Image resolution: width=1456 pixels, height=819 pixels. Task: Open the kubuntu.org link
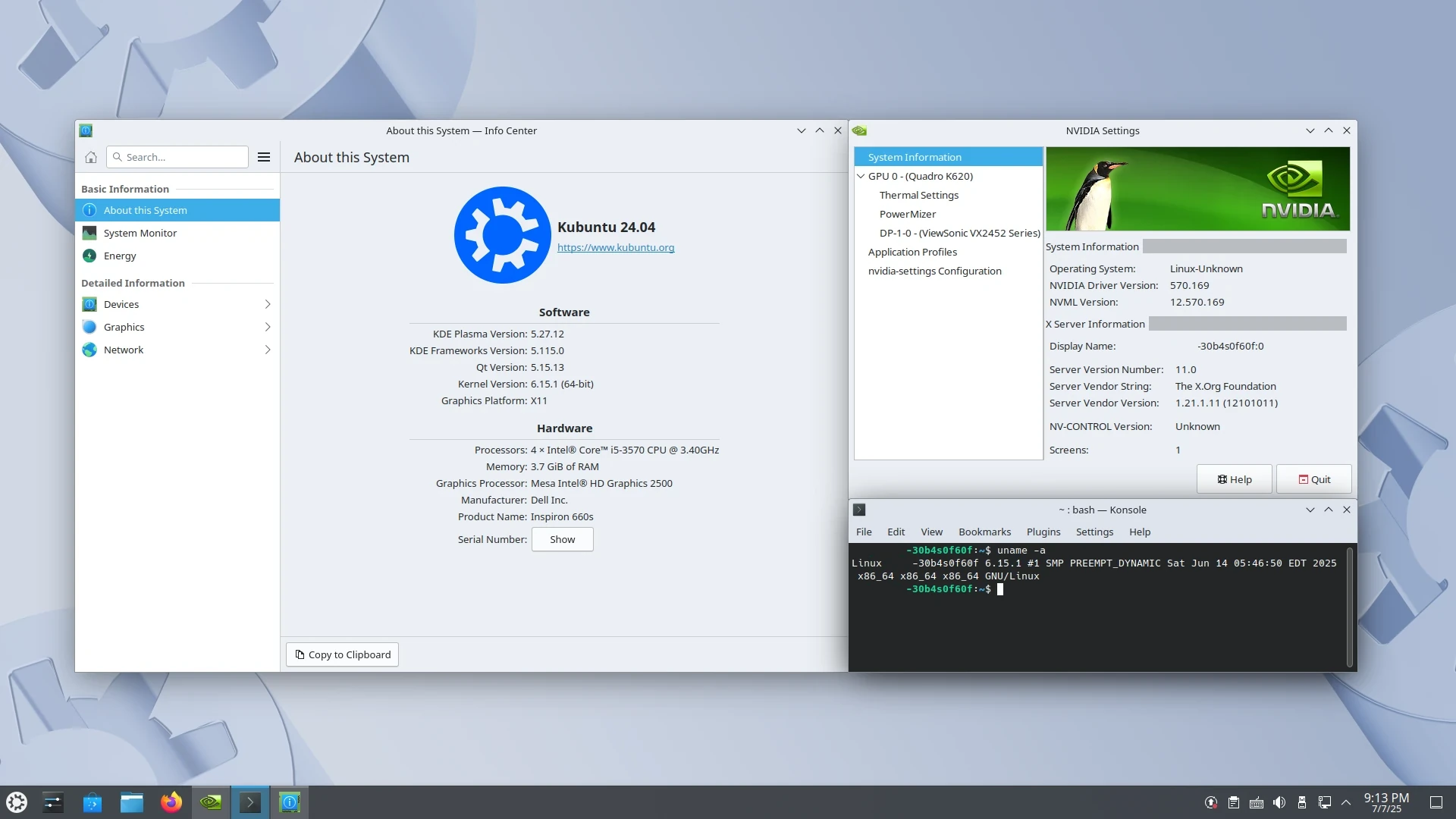[615, 247]
